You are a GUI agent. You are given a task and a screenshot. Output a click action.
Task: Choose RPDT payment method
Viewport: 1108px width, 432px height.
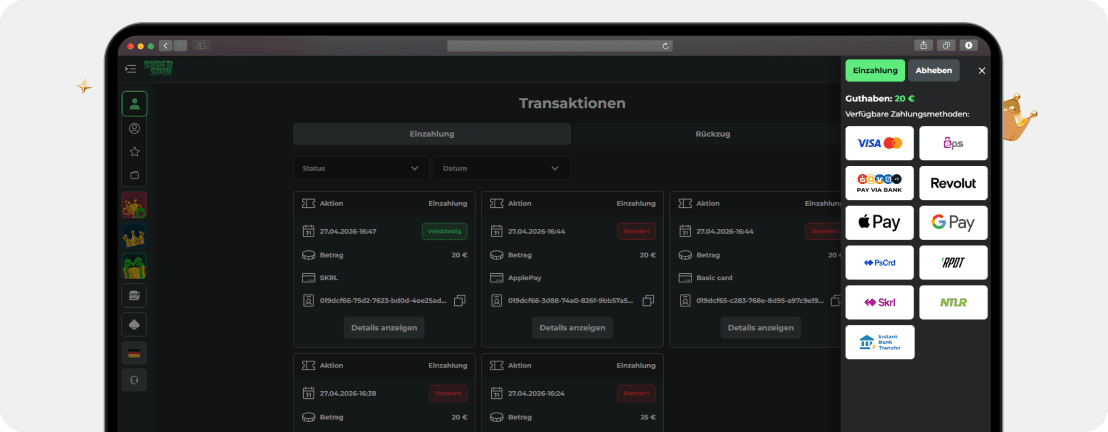tap(953, 262)
